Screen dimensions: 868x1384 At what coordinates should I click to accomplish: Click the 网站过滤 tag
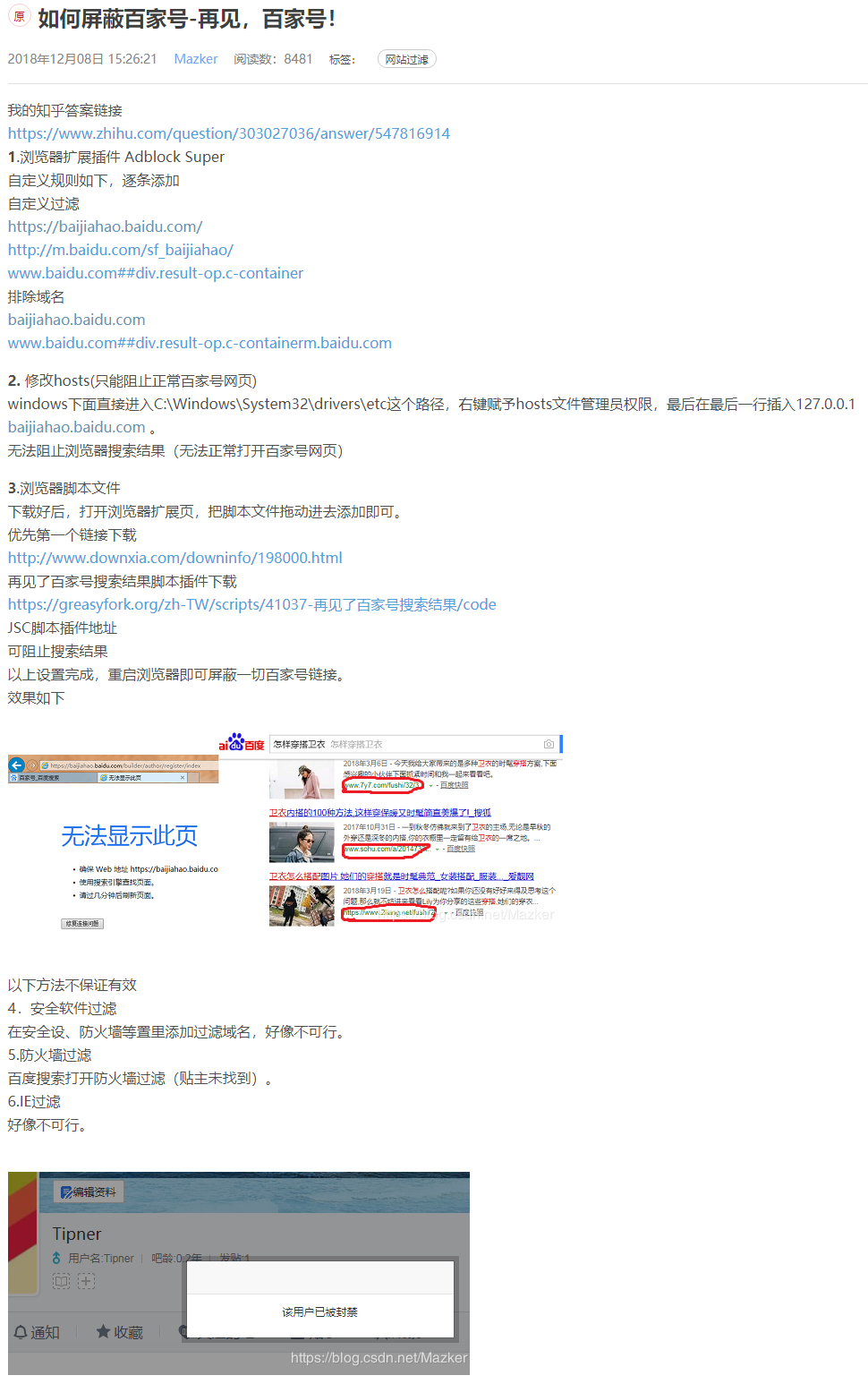coord(407,59)
